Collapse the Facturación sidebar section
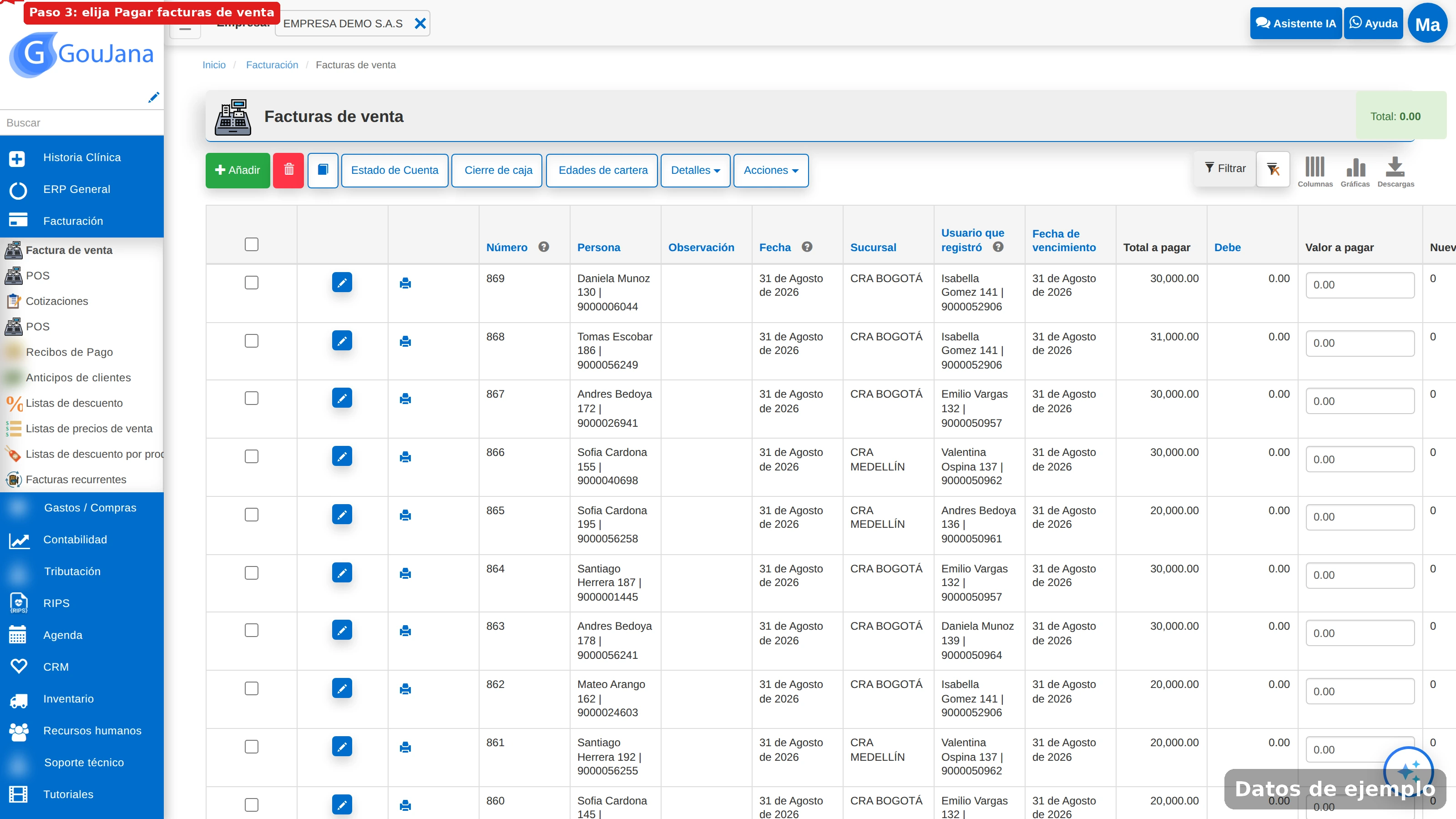Screen dimensions: 1456x819 pyautogui.click(x=82, y=221)
